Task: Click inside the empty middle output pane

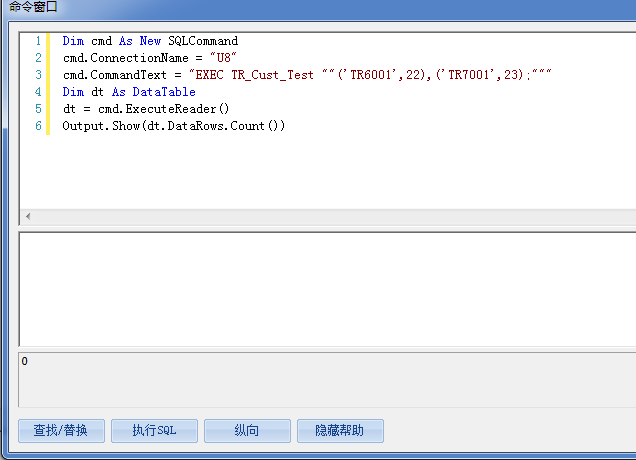Action: coord(326,288)
